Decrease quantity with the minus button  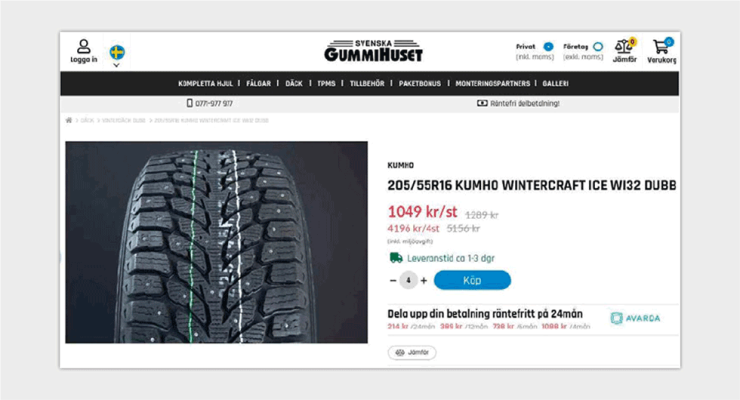click(x=393, y=280)
